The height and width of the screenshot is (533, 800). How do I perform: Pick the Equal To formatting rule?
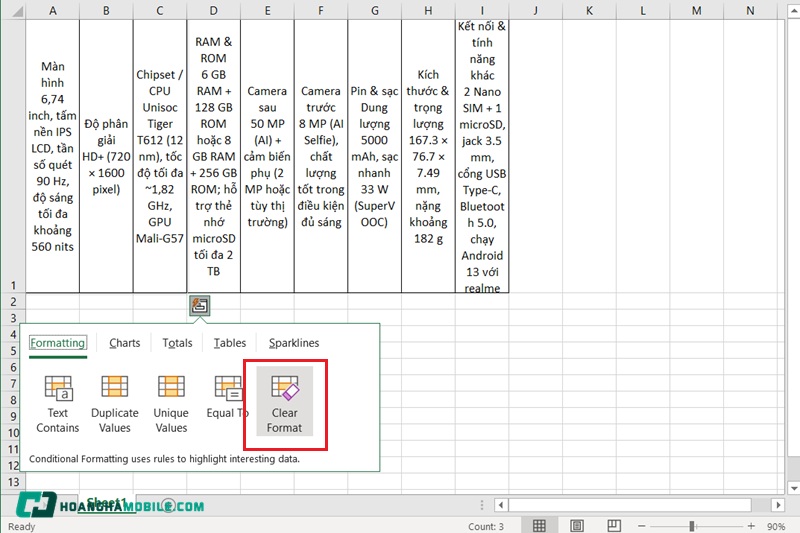click(228, 398)
